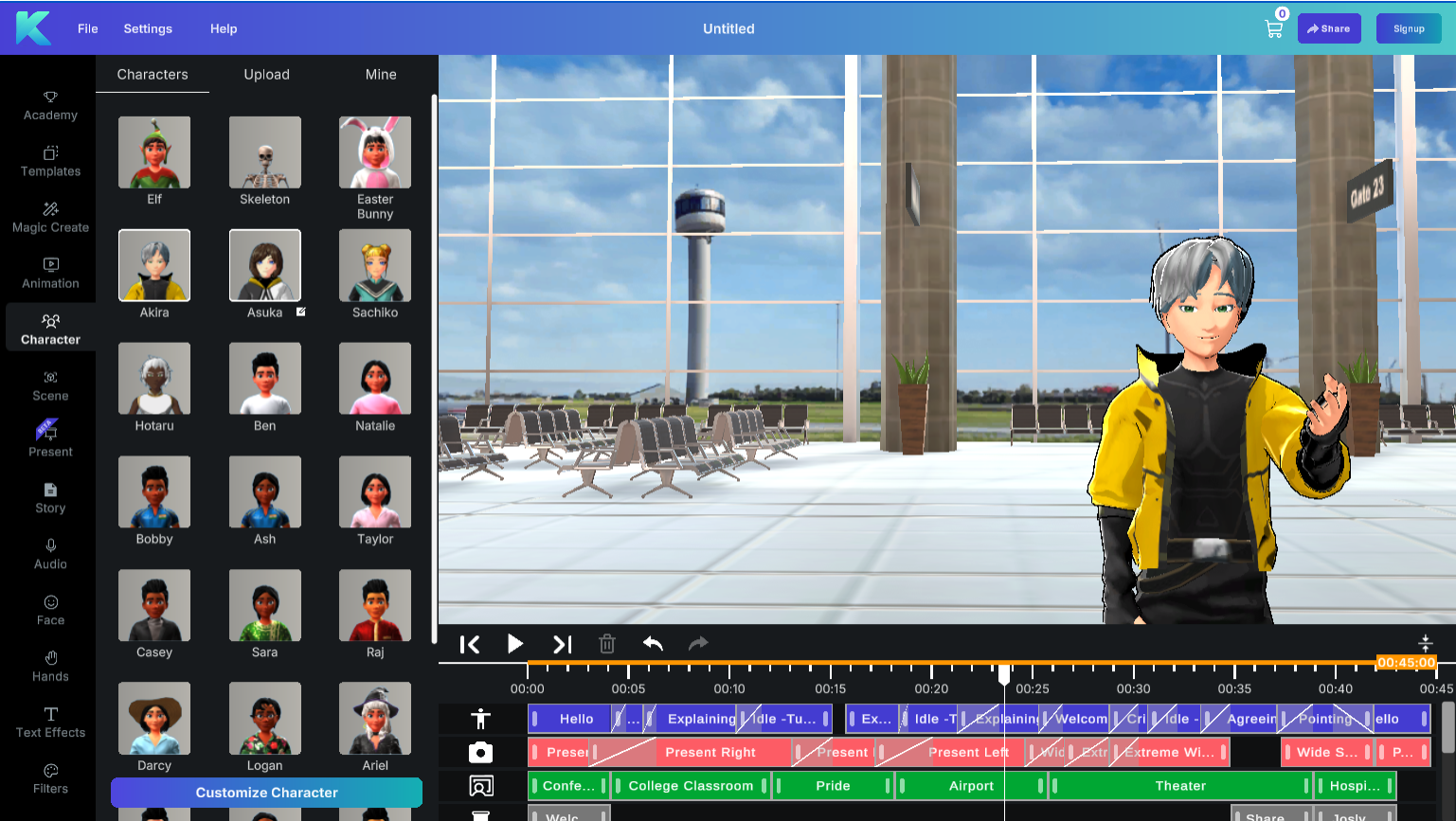
Task: Open the shopping cart icon
Action: pyautogui.click(x=1273, y=28)
